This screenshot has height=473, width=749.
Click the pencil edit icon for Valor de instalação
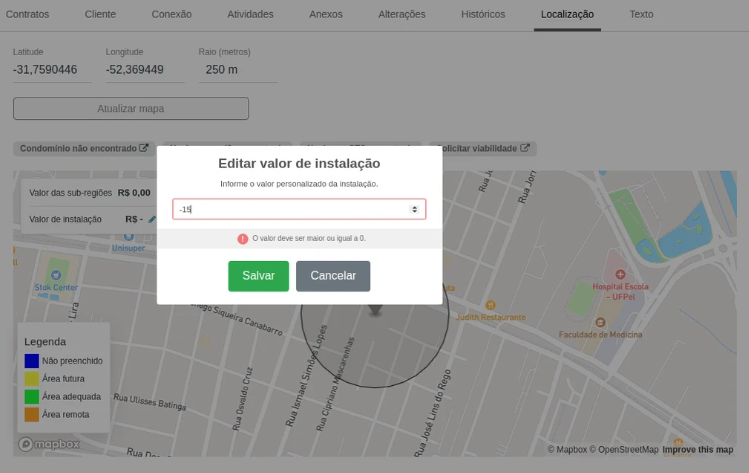click(152, 219)
